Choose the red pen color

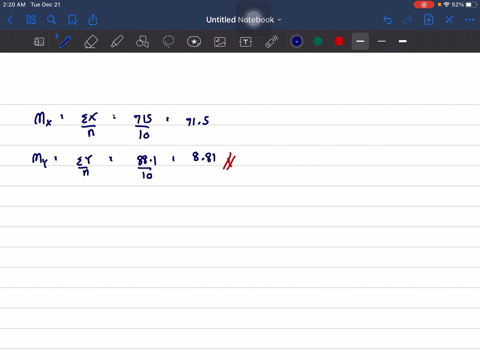point(339,41)
